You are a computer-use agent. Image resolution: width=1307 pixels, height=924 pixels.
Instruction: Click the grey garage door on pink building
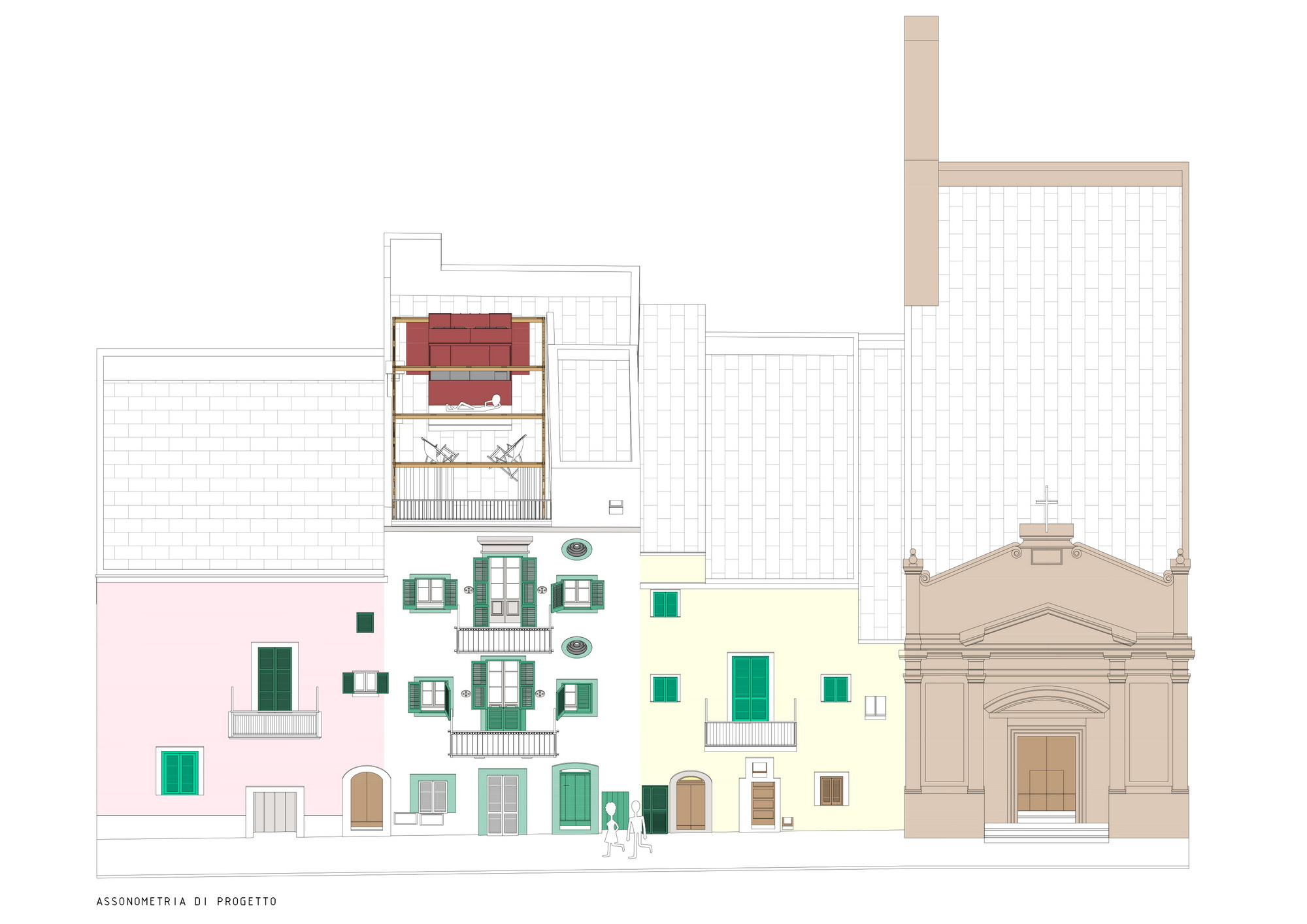(x=274, y=812)
